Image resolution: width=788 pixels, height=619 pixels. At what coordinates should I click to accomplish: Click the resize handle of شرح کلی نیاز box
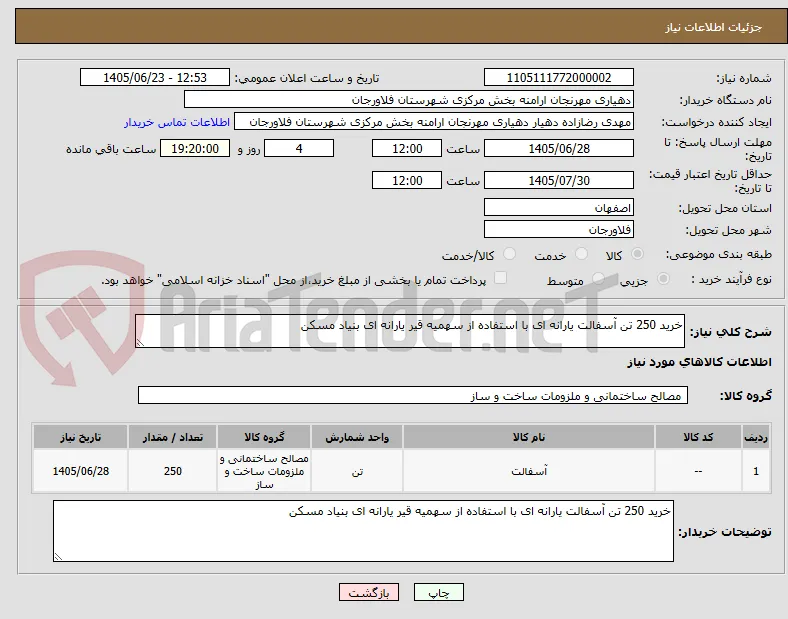(140, 343)
